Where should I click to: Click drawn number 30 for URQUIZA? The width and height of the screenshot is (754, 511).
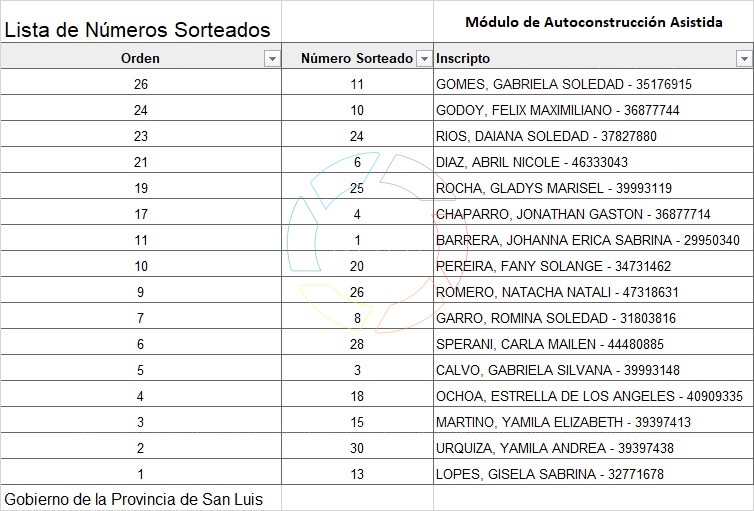[357, 448]
